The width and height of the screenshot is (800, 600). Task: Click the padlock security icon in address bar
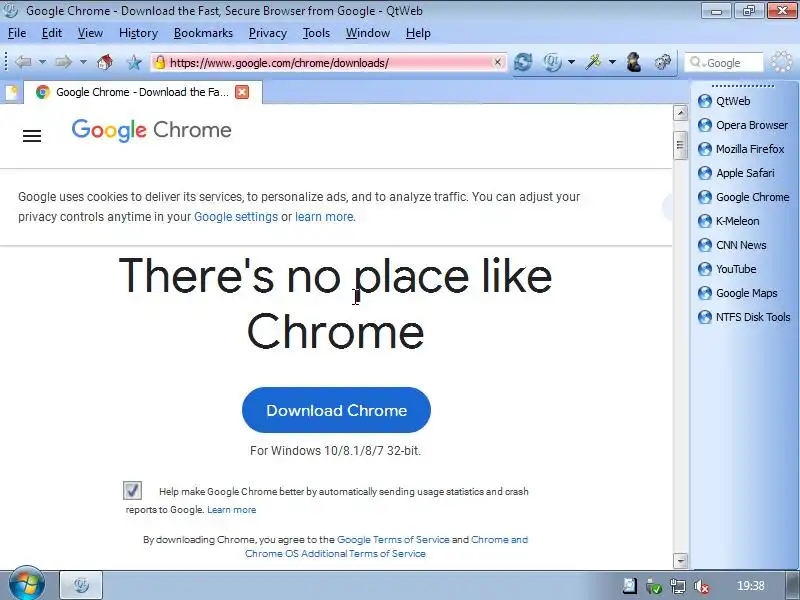[160, 63]
